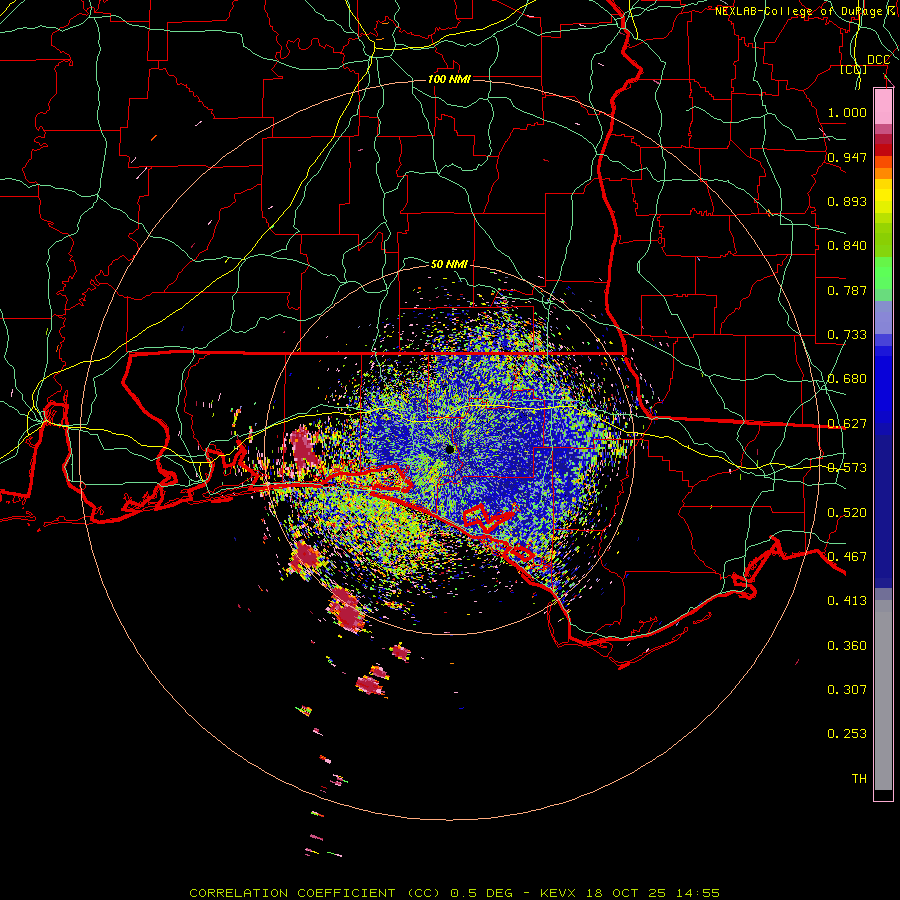Click the 50 NMI range ring label
The width and height of the screenshot is (900, 900).
coord(449,264)
